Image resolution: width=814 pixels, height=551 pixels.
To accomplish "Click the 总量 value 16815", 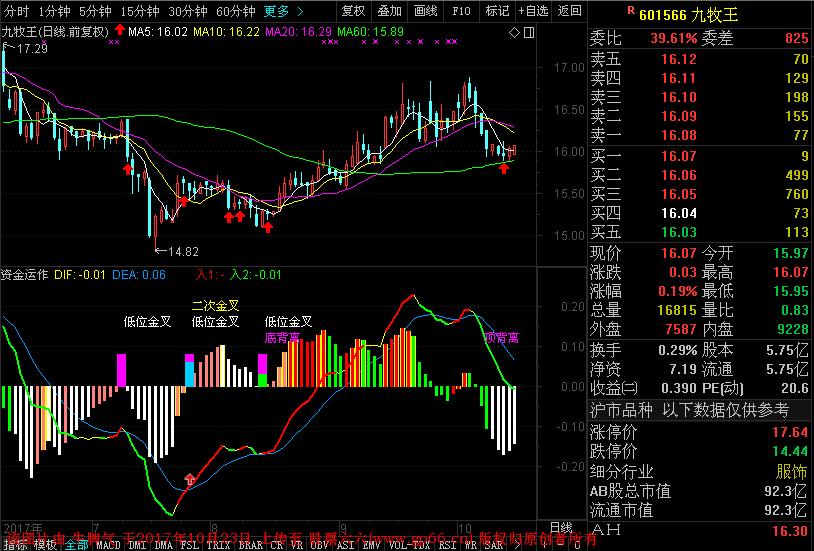I will point(676,310).
